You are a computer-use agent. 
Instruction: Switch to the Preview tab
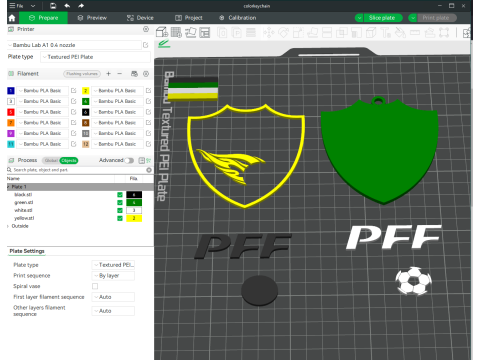[92, 18]
